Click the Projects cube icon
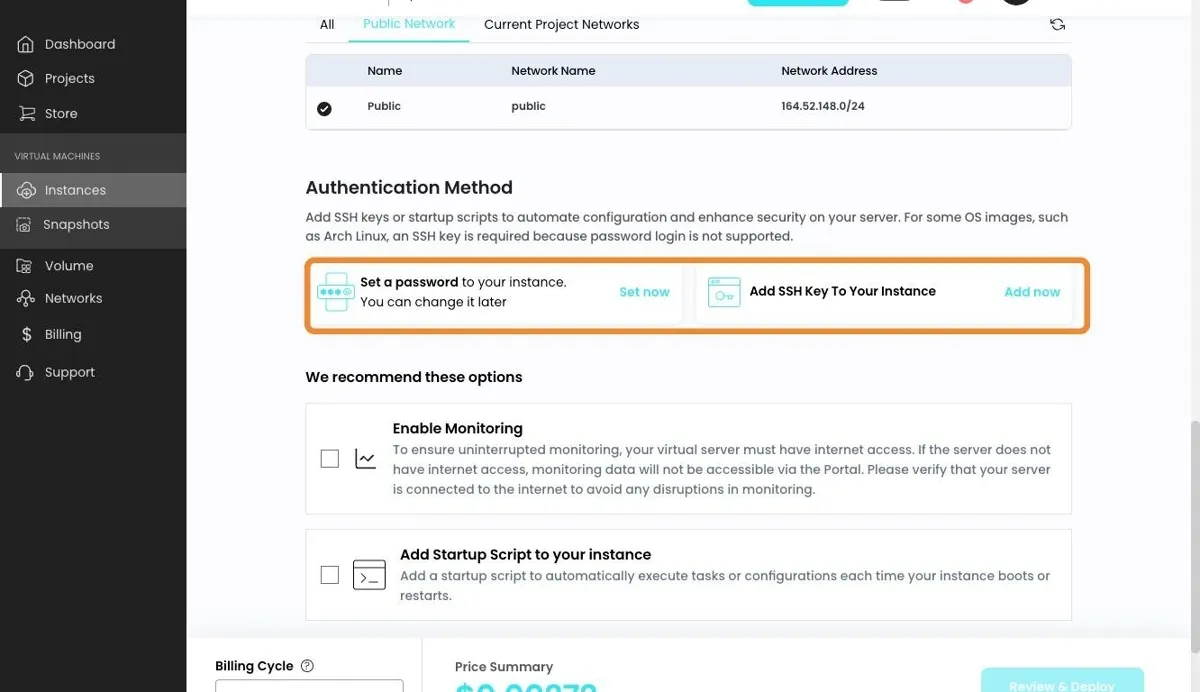This screenshot has height=692, width=1200. pos(26,78)
